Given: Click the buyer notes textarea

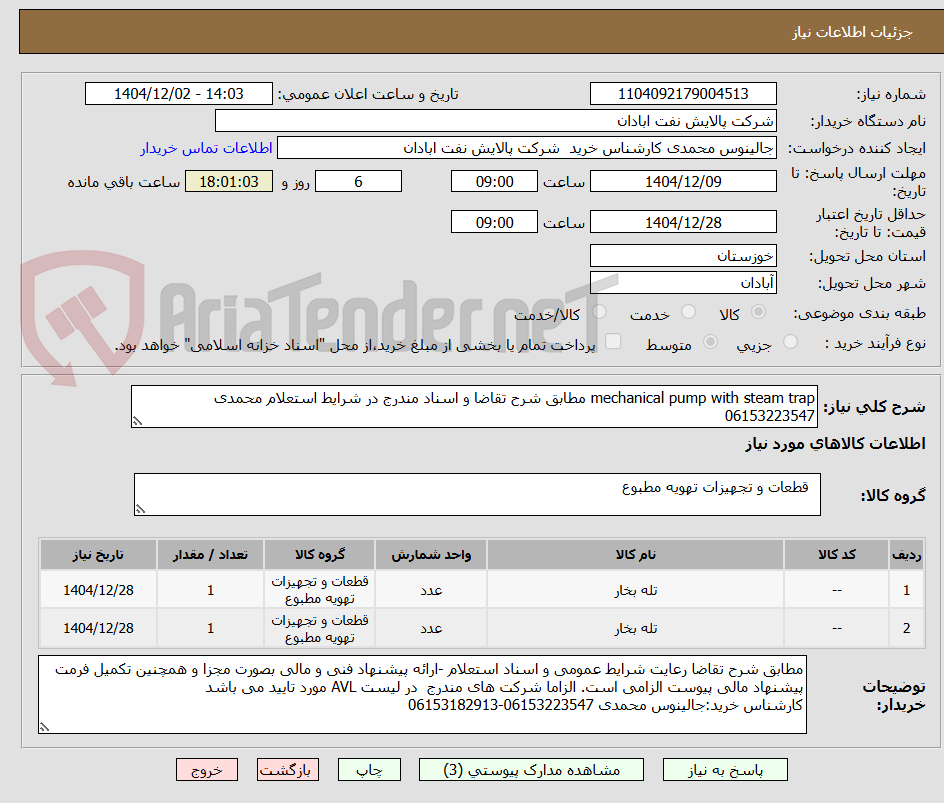Looking at the screenshot, I should [x=423, y=695].
